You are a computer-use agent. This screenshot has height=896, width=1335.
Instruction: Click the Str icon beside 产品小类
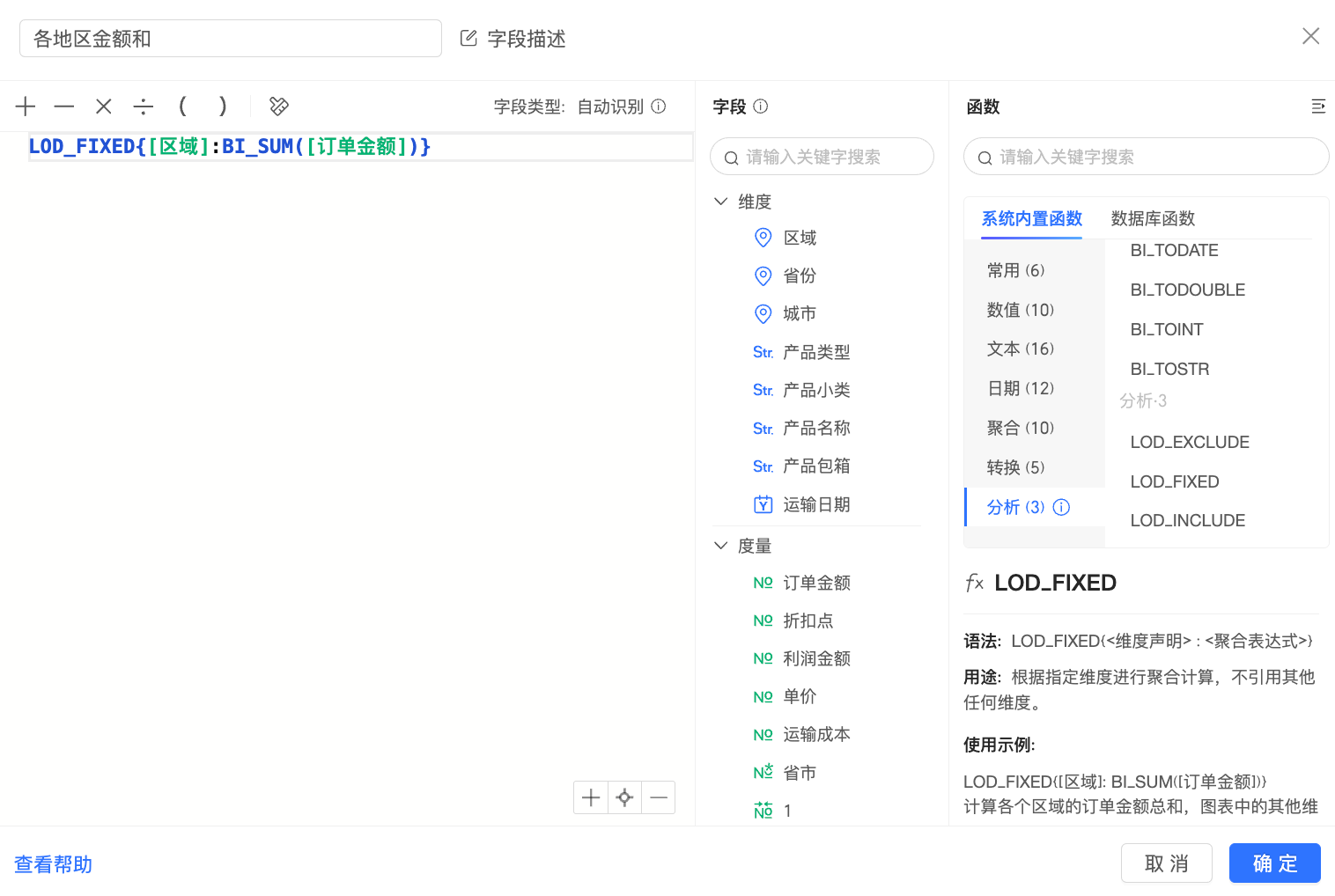763,390
